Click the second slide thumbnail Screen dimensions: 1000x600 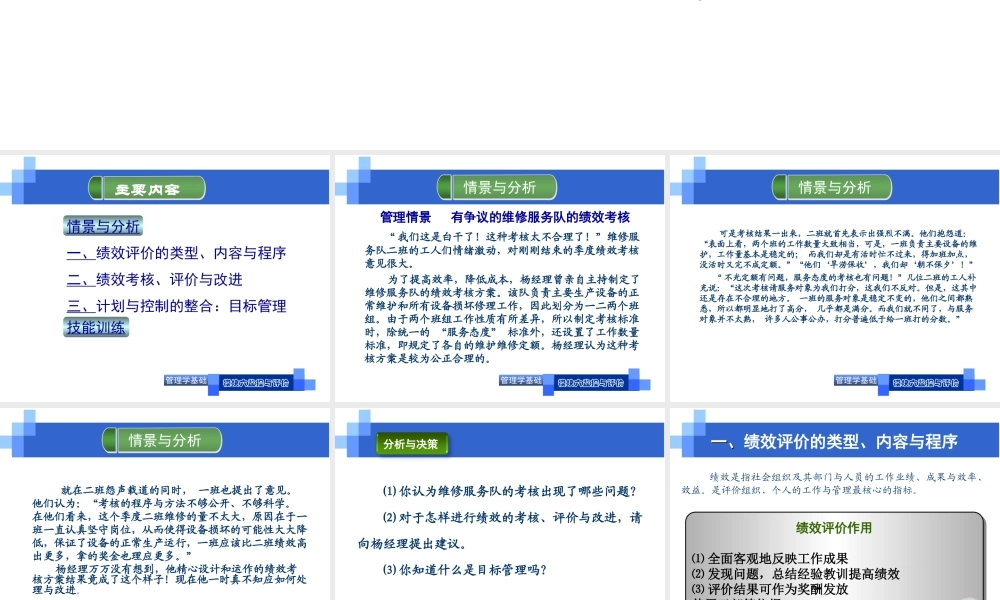pyautogui.click(x=498, y=280)
